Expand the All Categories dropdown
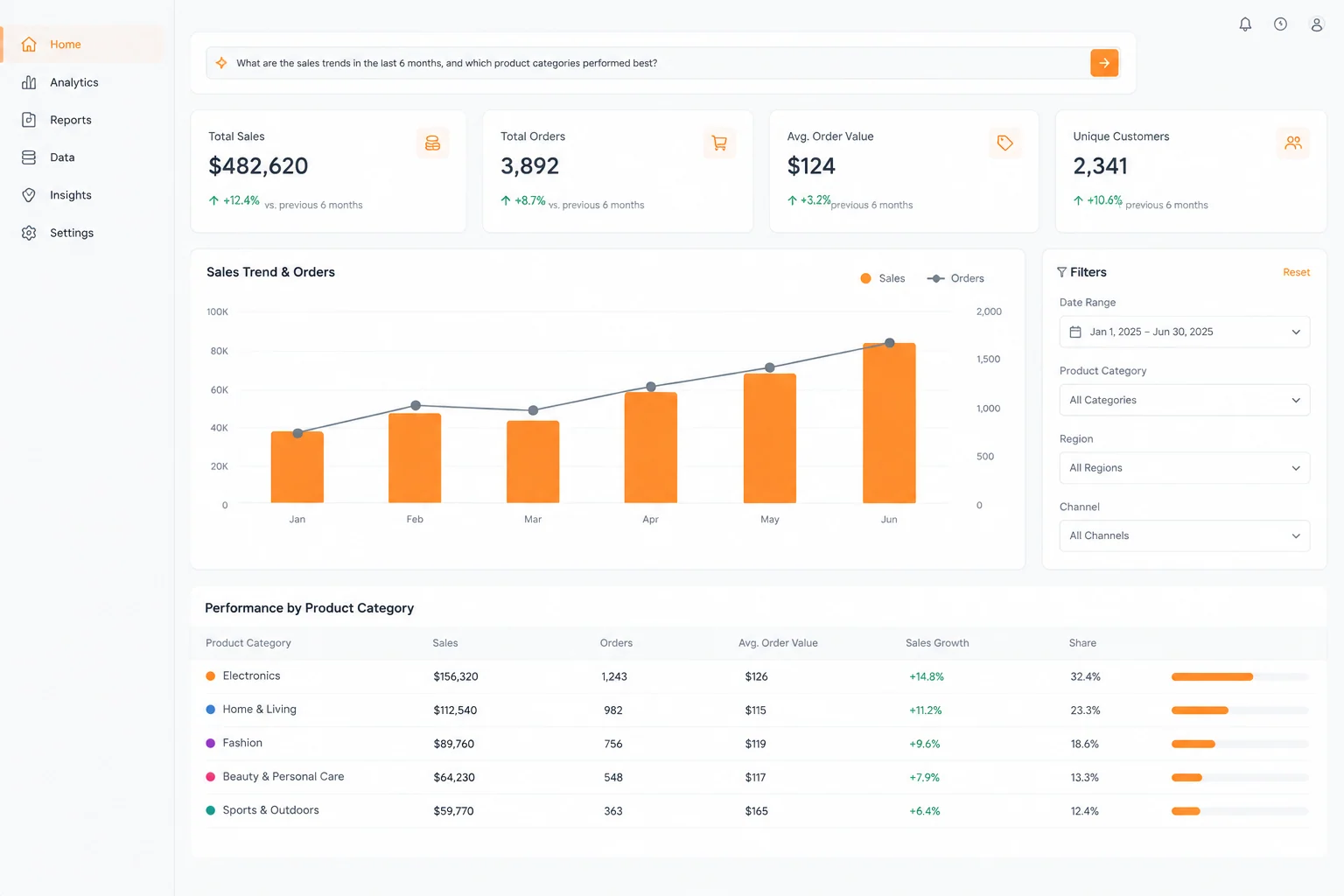The width and height of the screenshot is (1344, 896). pos(1185,400)
